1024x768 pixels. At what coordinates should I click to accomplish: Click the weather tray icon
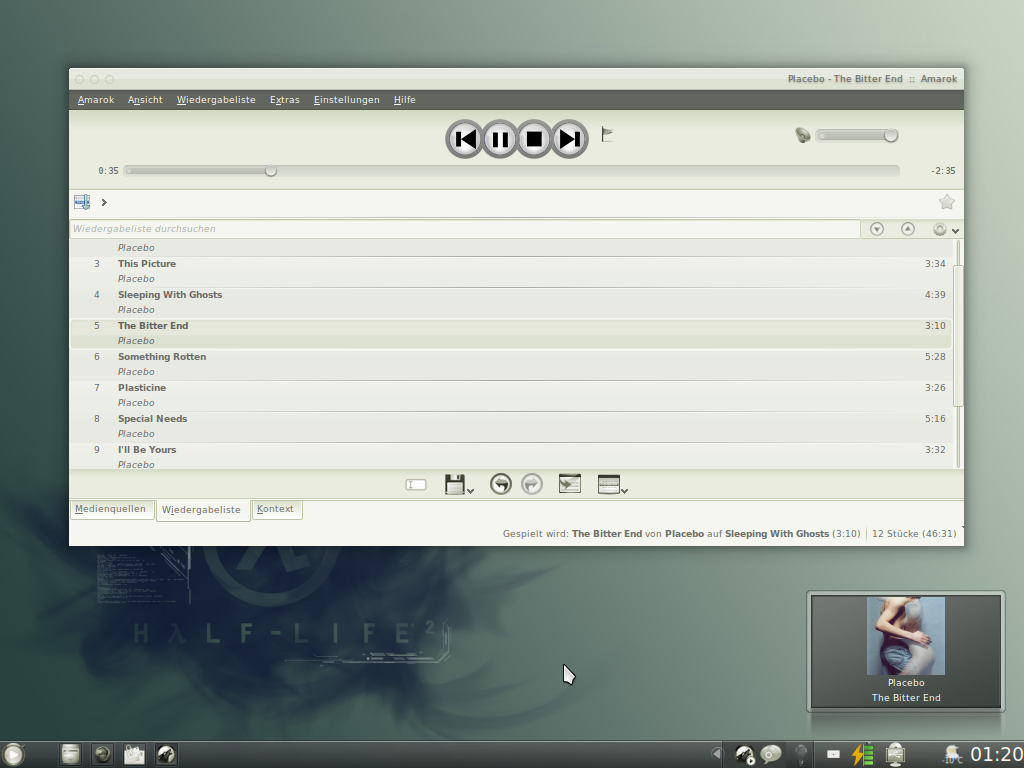tap(952, 754)
